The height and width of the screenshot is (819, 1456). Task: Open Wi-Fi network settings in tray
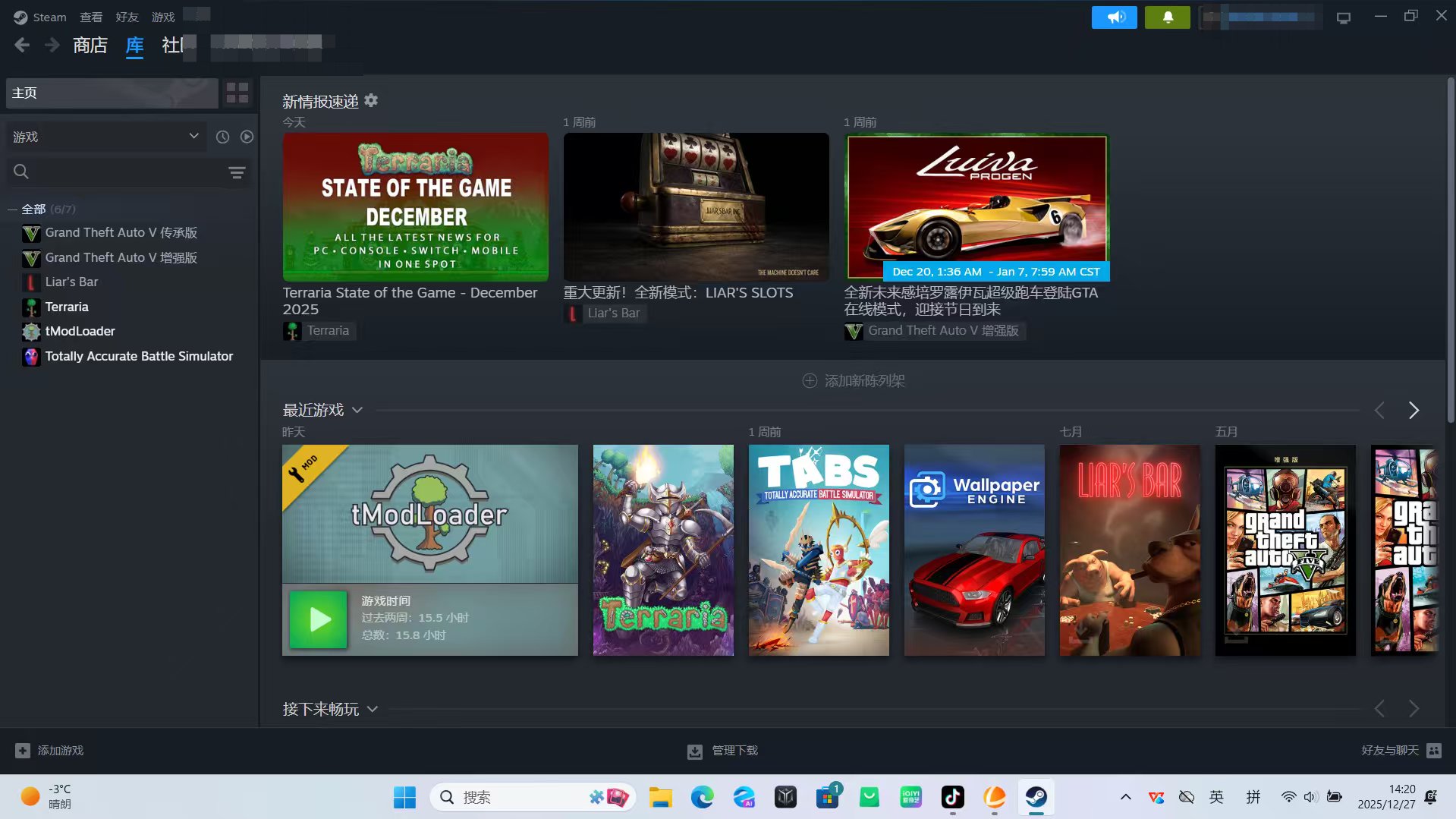point(1288,797)
